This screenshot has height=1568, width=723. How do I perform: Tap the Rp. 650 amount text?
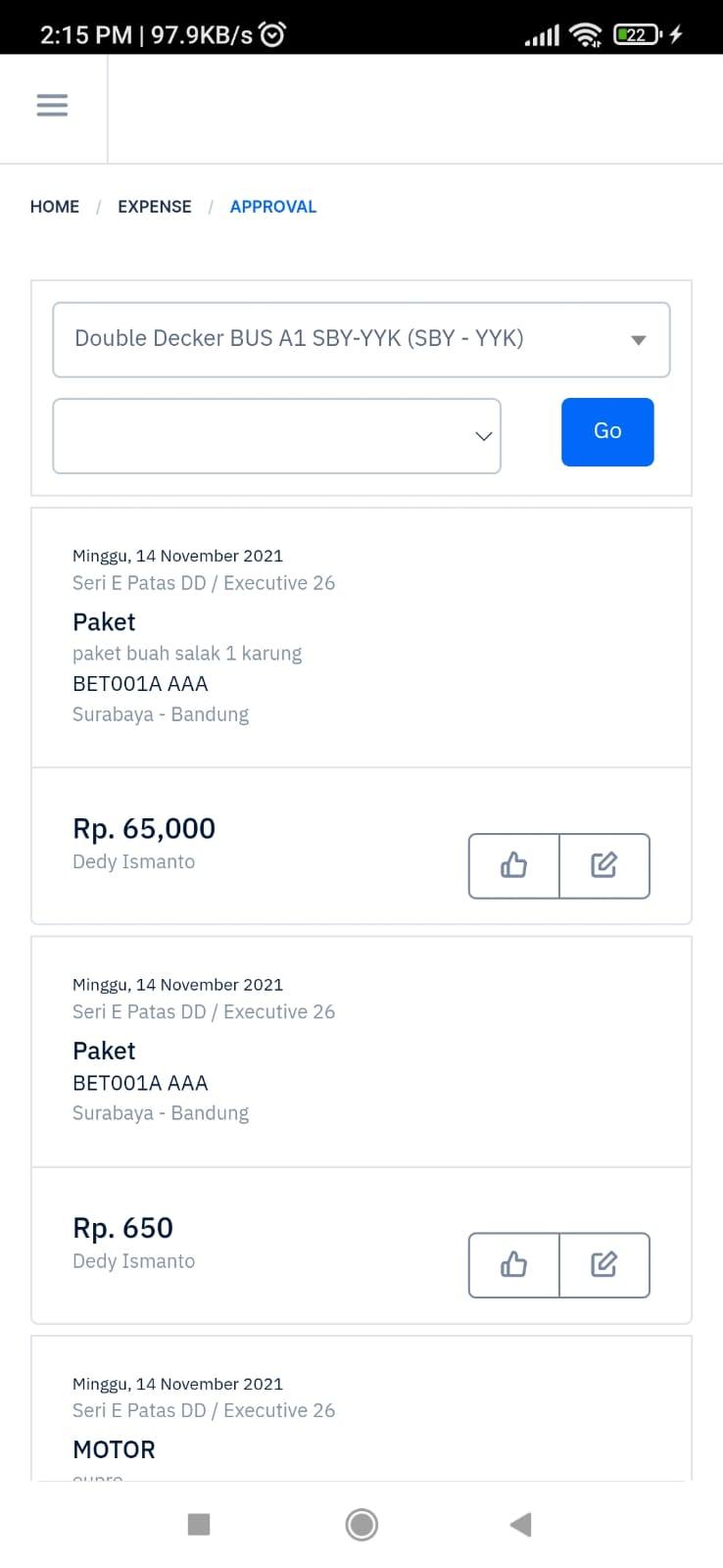tap(122, 1228)
